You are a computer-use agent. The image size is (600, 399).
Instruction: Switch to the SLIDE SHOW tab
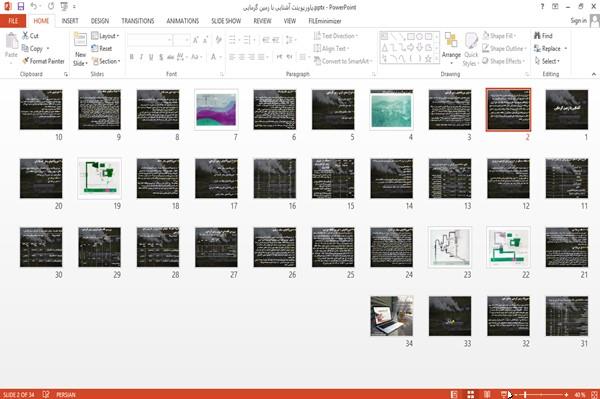click(x=226, y=21)
